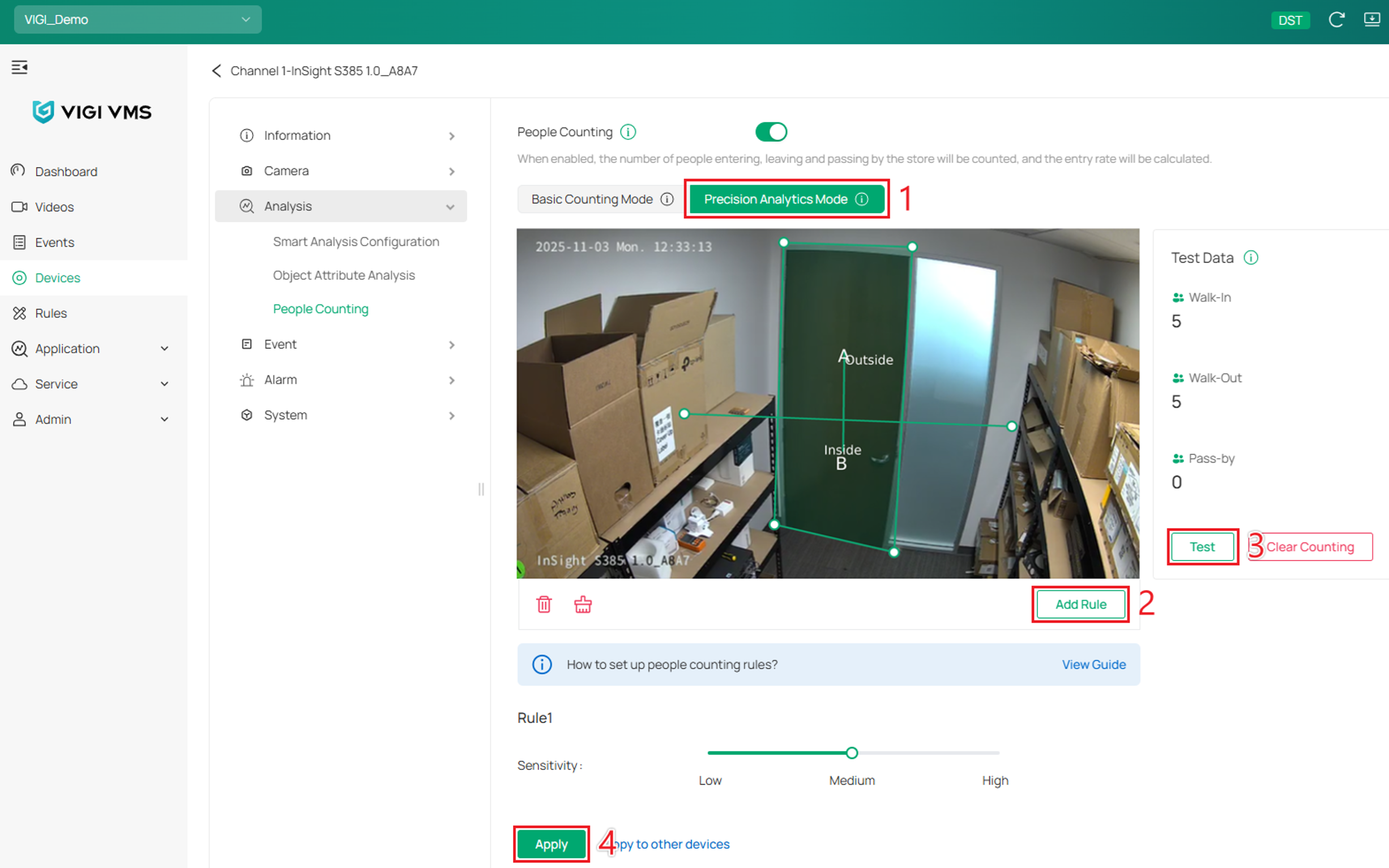
Task: Click the Analysis chart icon
Action: click(247, 206)
